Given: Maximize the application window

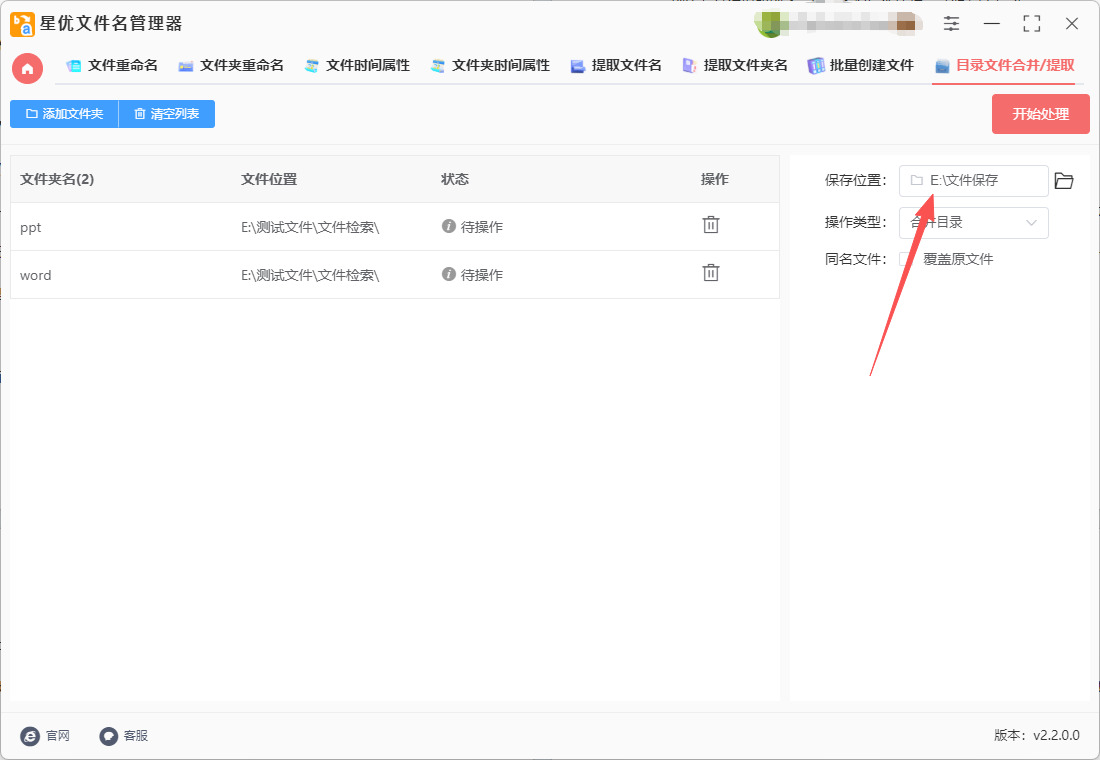Looking at the screenshot, I should [1031, 23].
